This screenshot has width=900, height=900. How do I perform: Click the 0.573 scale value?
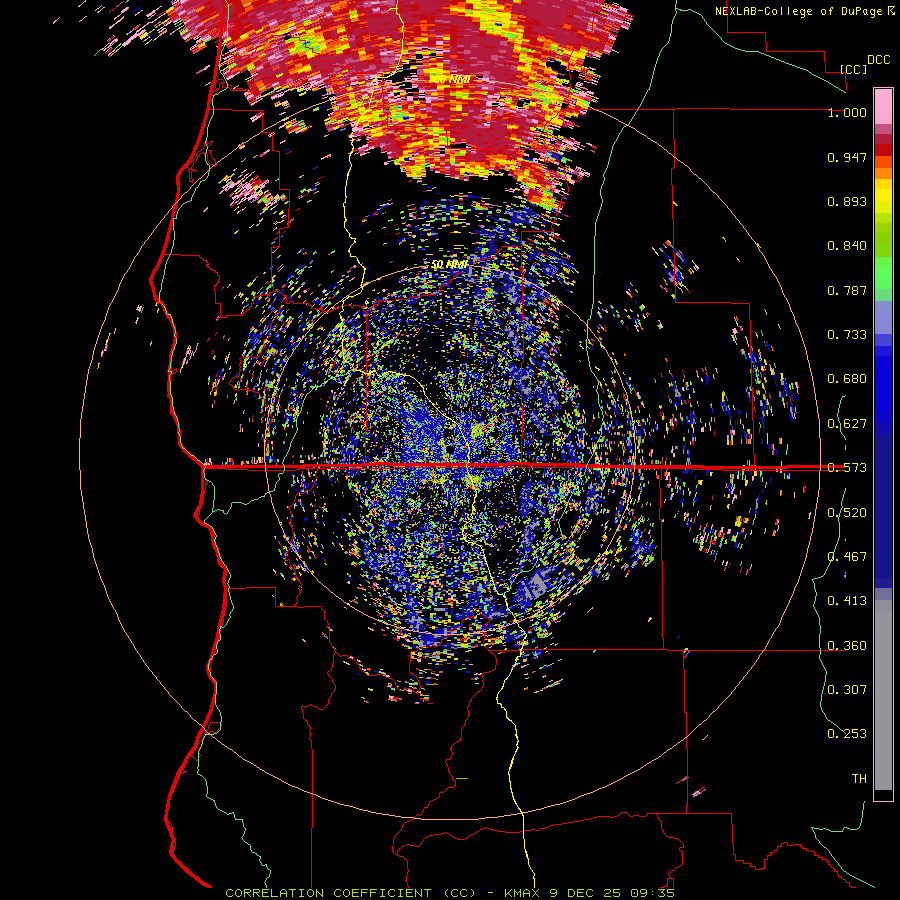coord(847,468)
